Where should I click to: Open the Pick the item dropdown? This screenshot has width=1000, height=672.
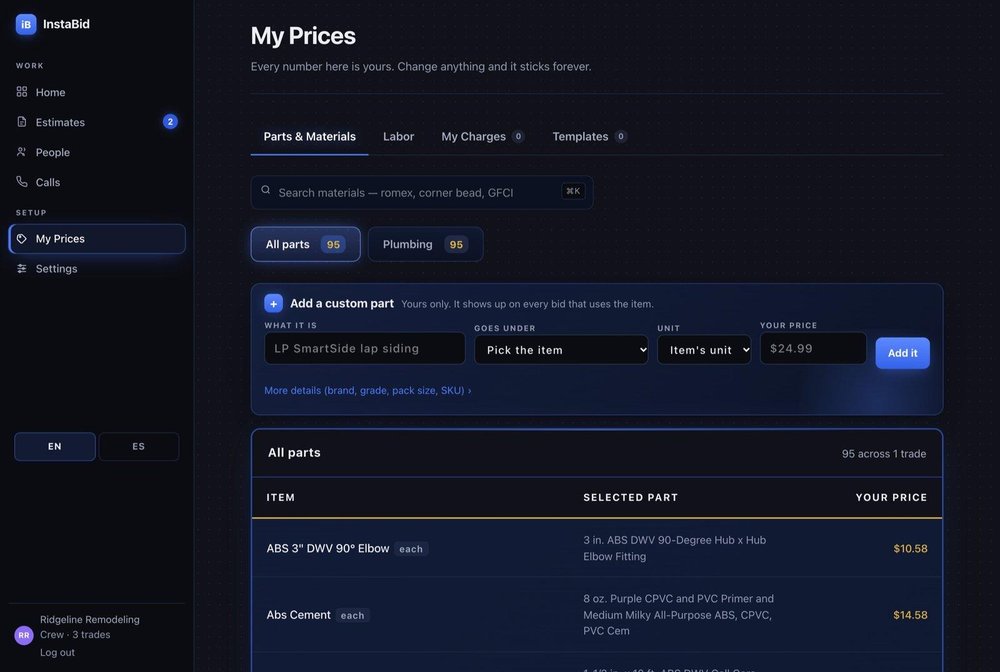(561, 349)
